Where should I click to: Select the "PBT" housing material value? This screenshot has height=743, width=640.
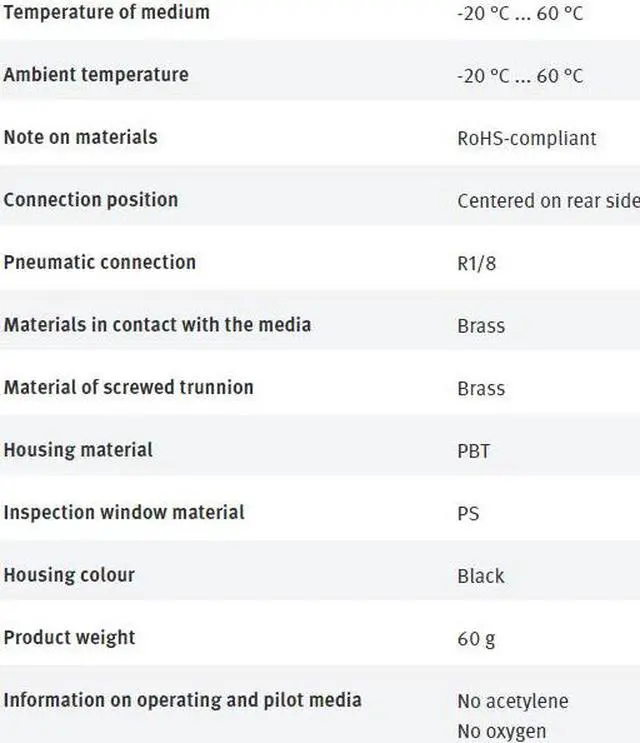[x=474, y=452]
